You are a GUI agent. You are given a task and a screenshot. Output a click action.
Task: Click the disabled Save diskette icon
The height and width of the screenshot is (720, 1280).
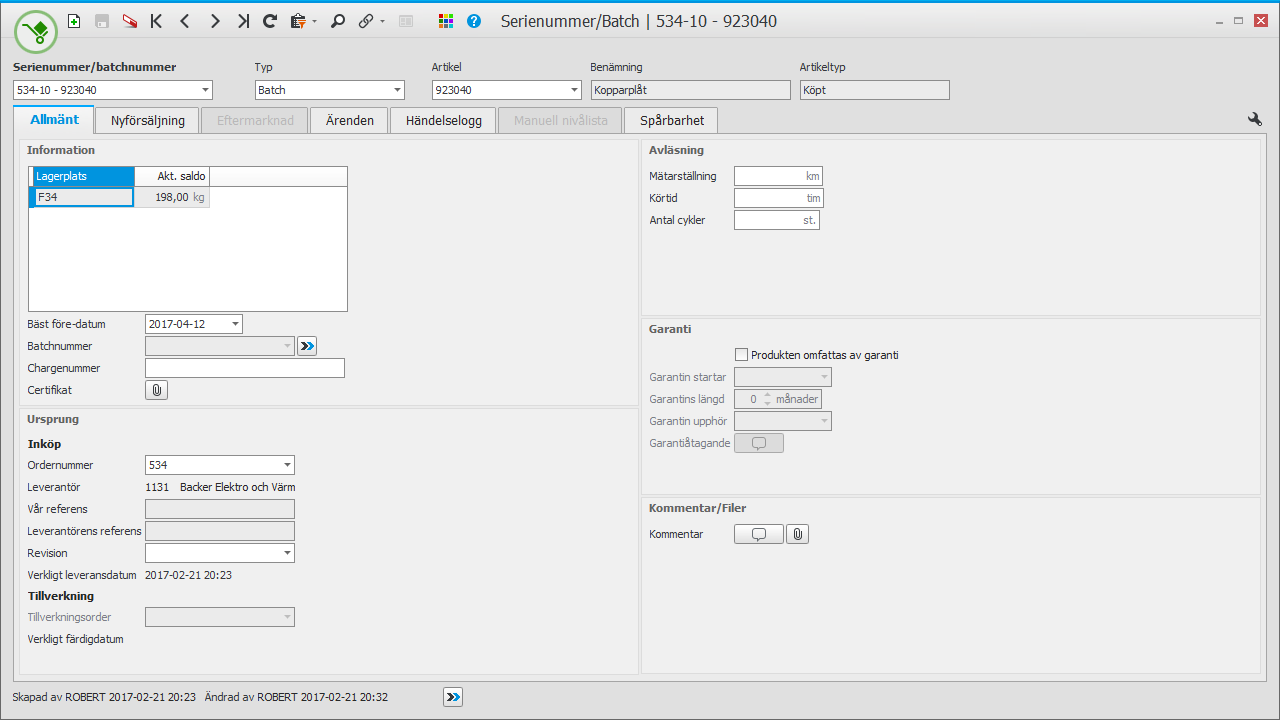(x=102, y=21)
